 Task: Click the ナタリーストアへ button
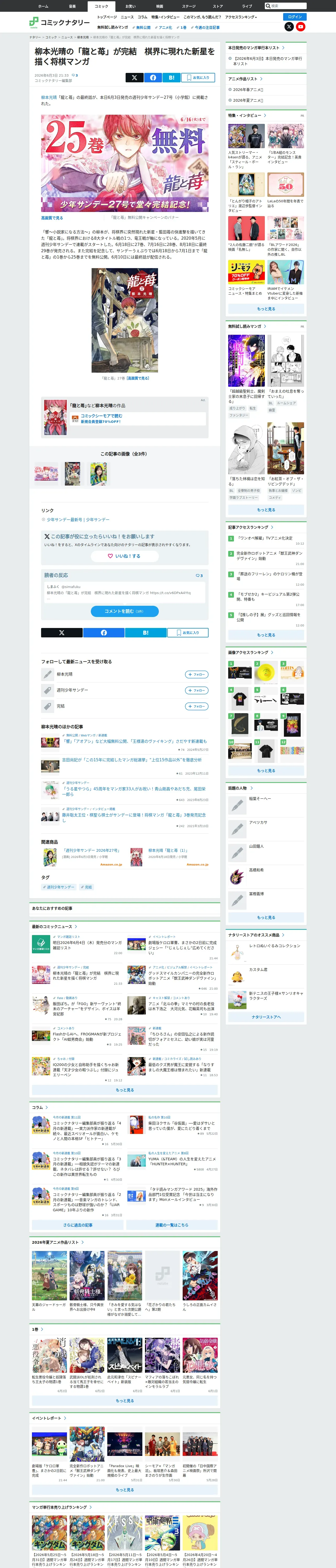266,1017
